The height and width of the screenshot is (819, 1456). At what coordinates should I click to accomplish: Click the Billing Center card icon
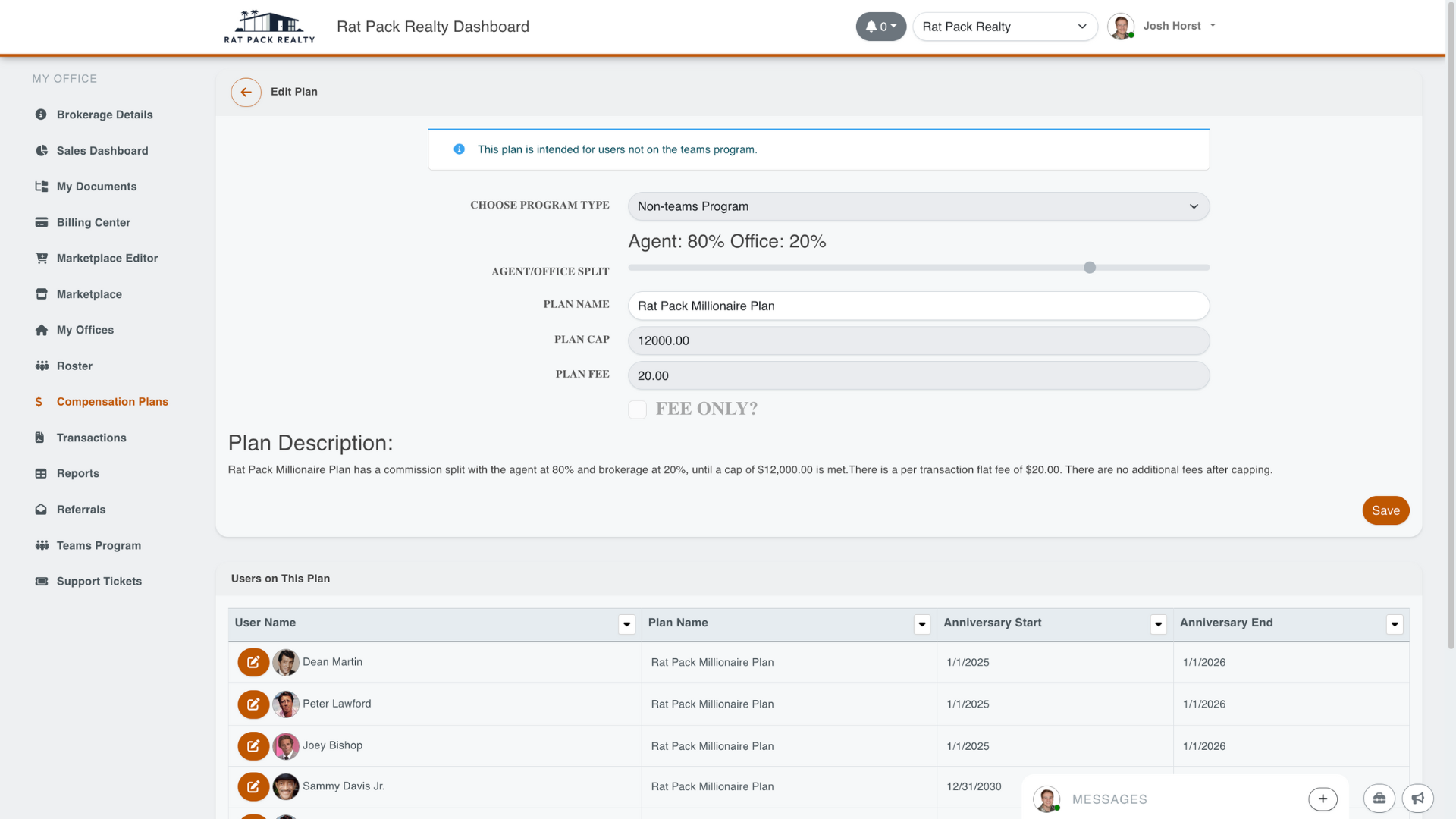[40, 222]
